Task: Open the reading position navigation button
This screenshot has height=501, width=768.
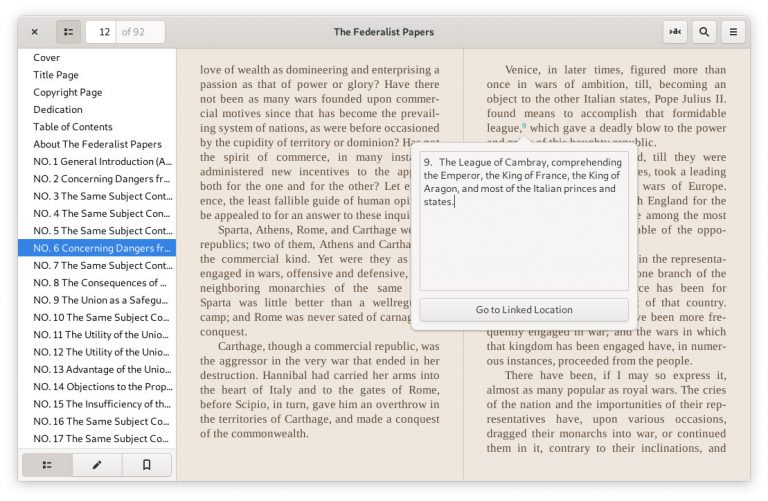Action: click(675, 32)
